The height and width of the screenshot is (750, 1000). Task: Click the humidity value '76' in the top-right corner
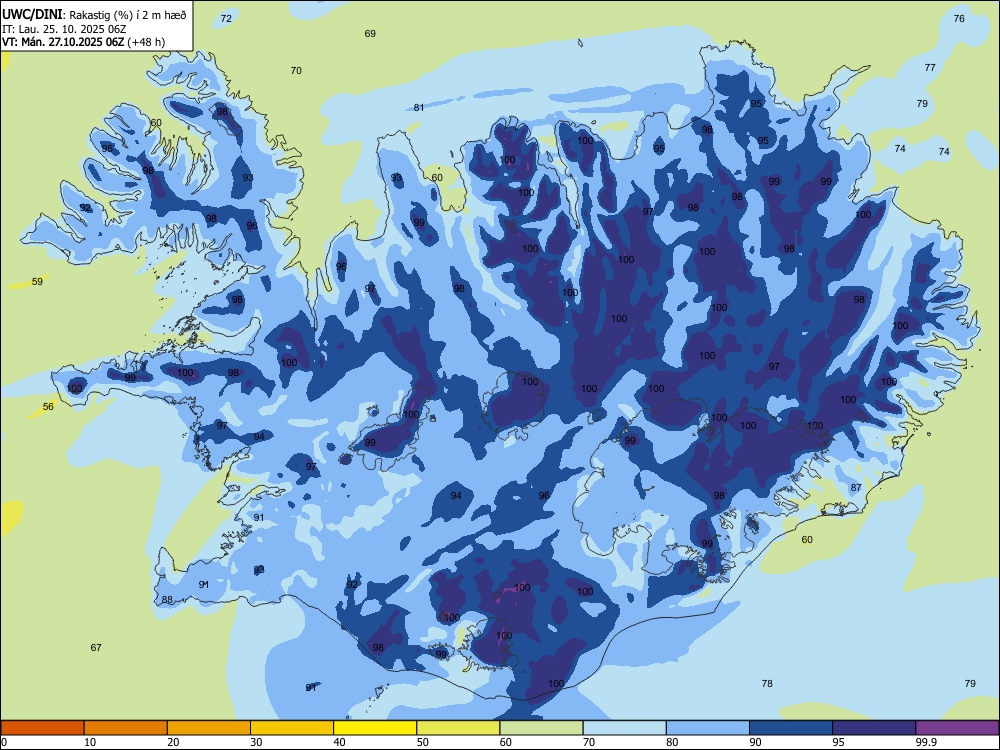click(959, 18)
